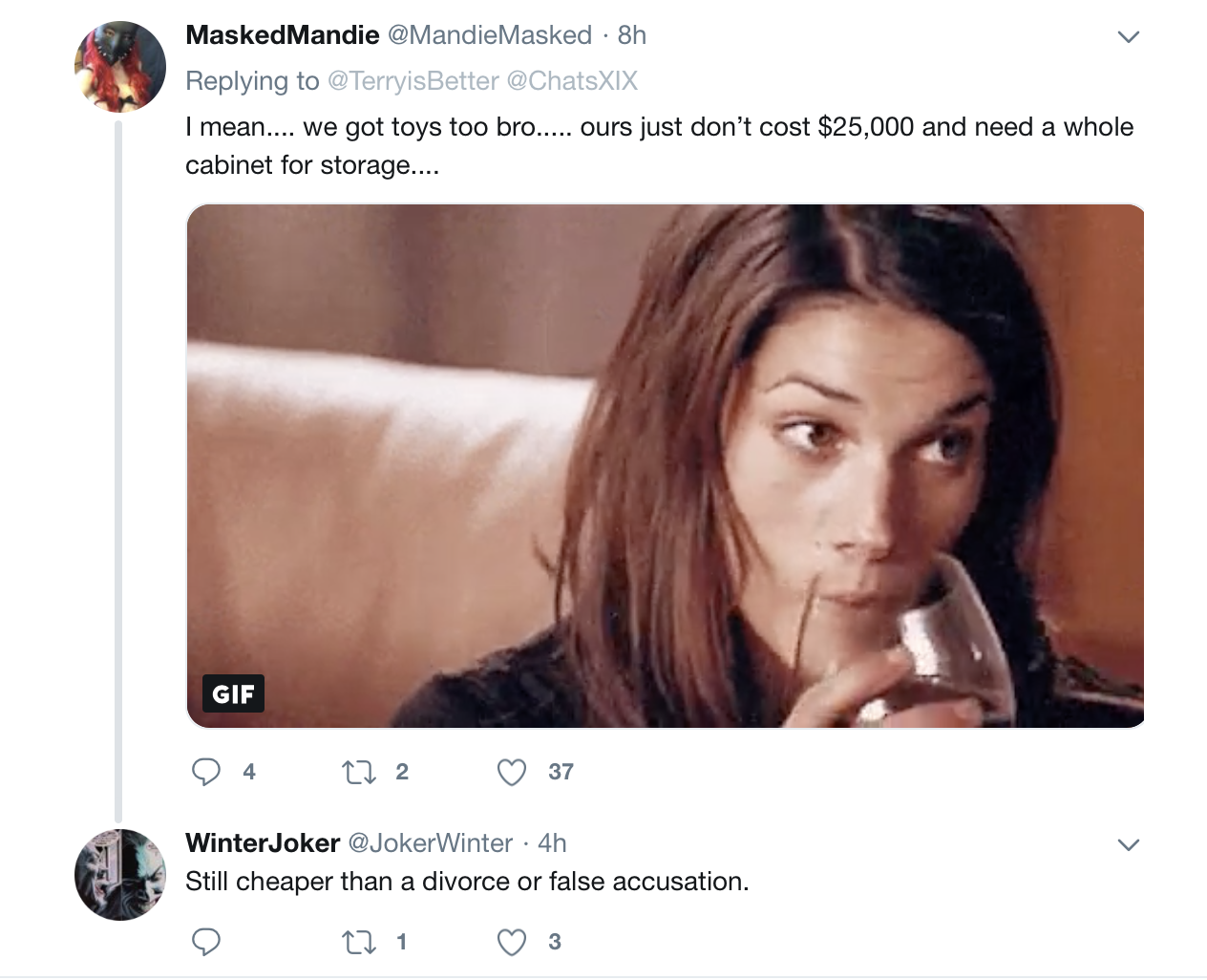Viewport: 1207px width, 980px height.
Task: Retweet MaskedMandie's tweet
Action: [x=359, y=772]
